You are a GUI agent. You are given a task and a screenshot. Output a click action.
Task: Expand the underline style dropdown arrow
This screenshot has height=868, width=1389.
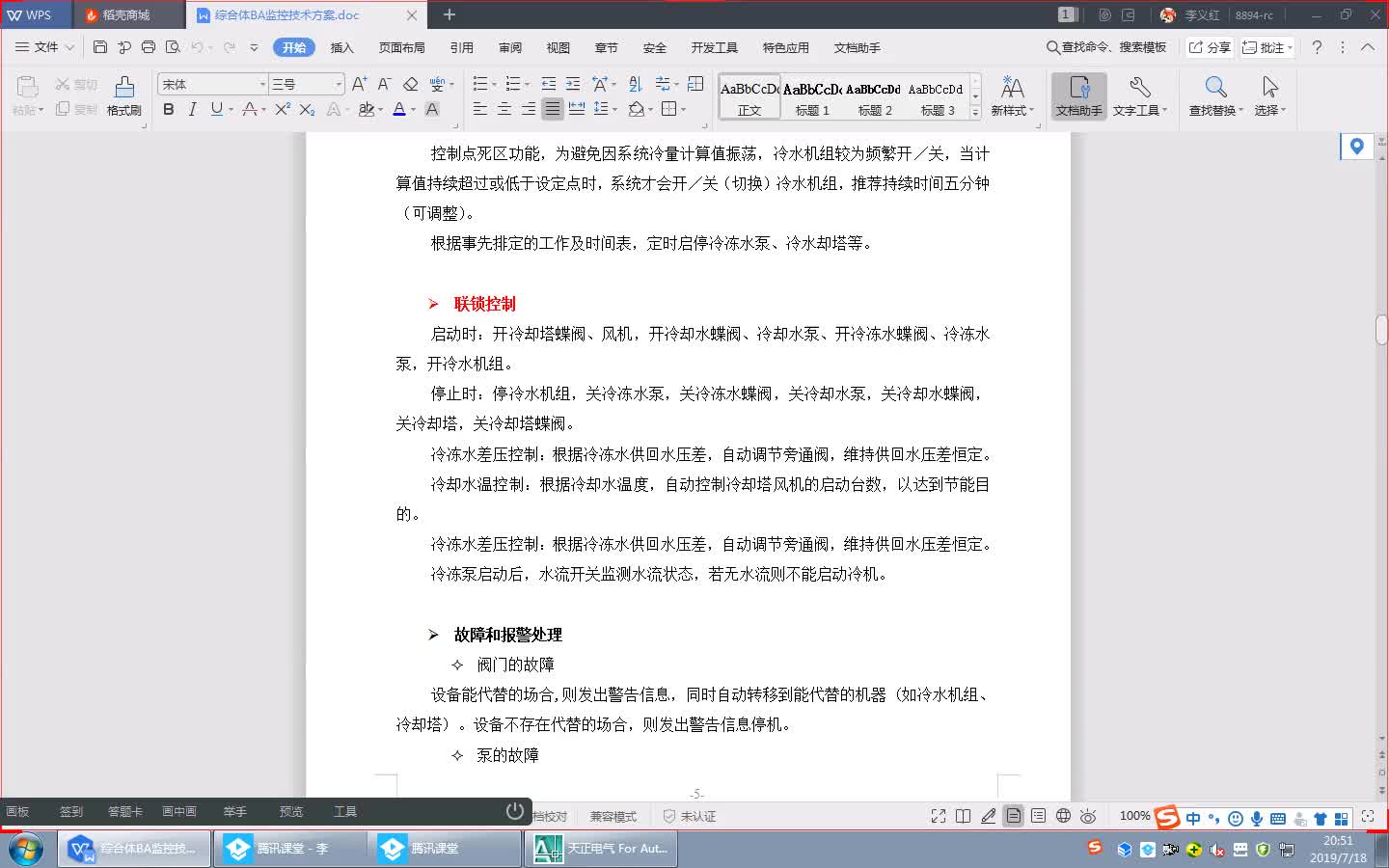coord(231,110)
